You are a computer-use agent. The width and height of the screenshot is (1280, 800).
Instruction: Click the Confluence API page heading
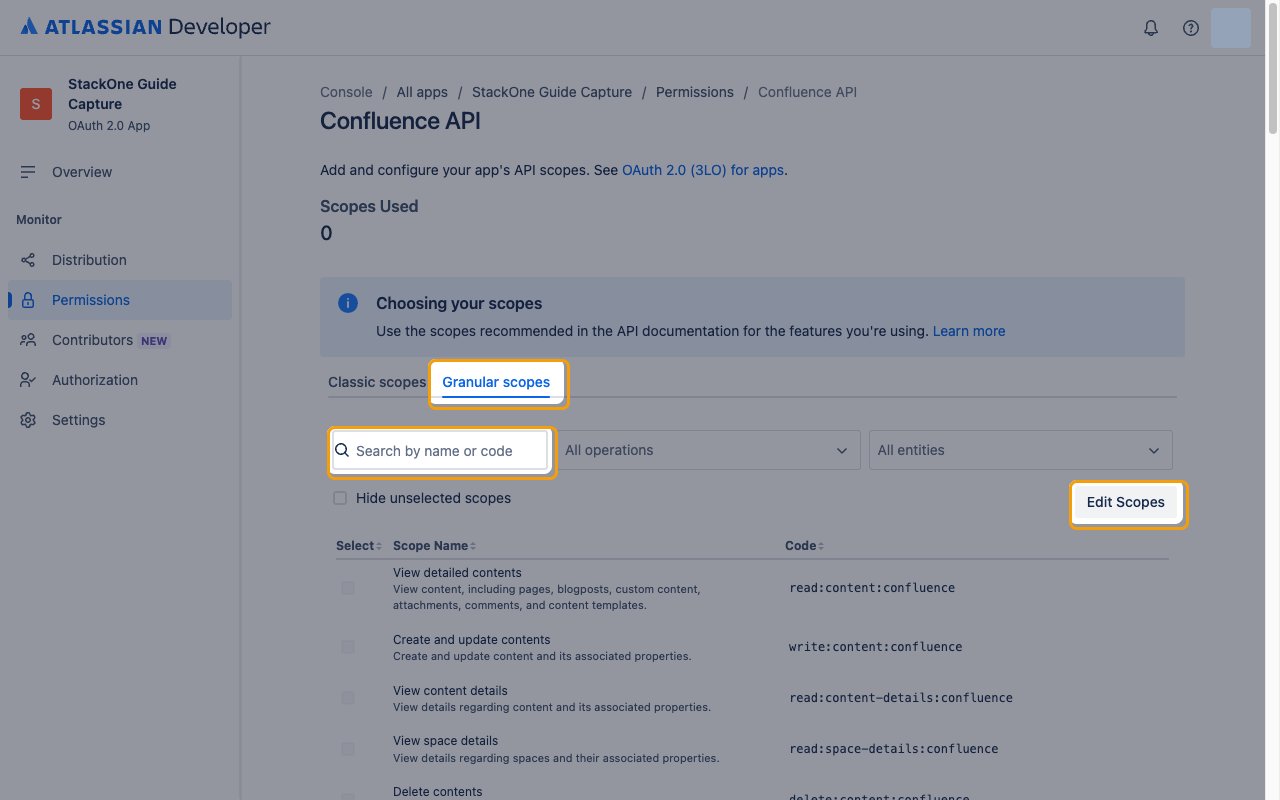tap(400, 121)
